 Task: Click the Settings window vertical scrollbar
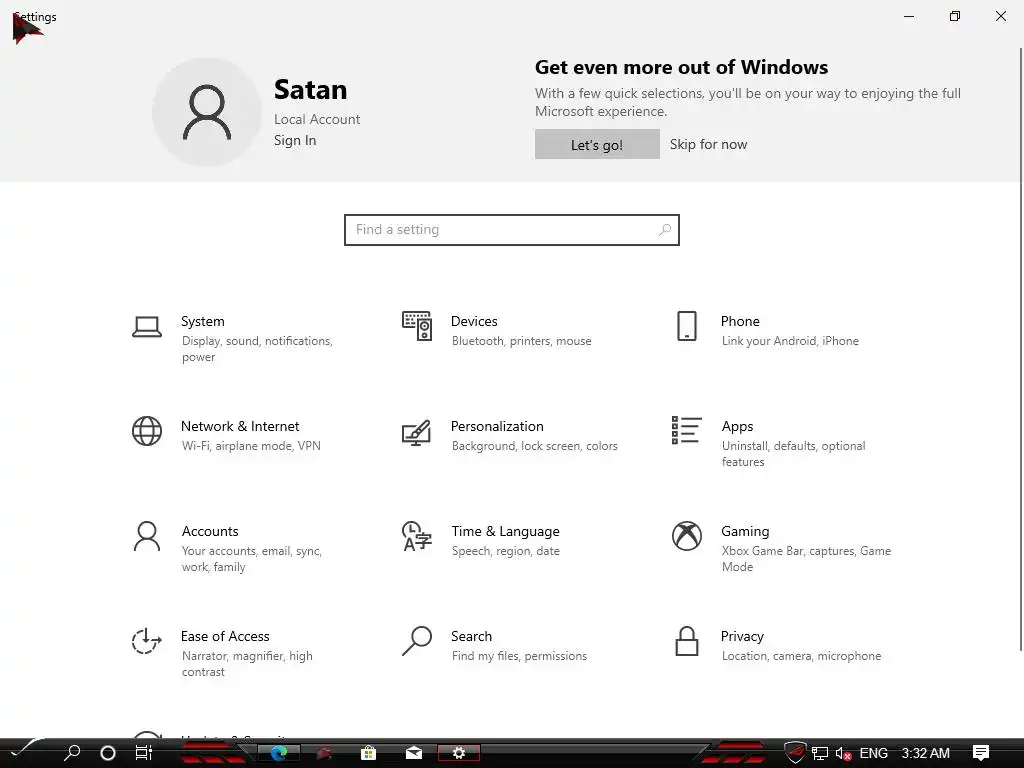(x=1021, y=349)
